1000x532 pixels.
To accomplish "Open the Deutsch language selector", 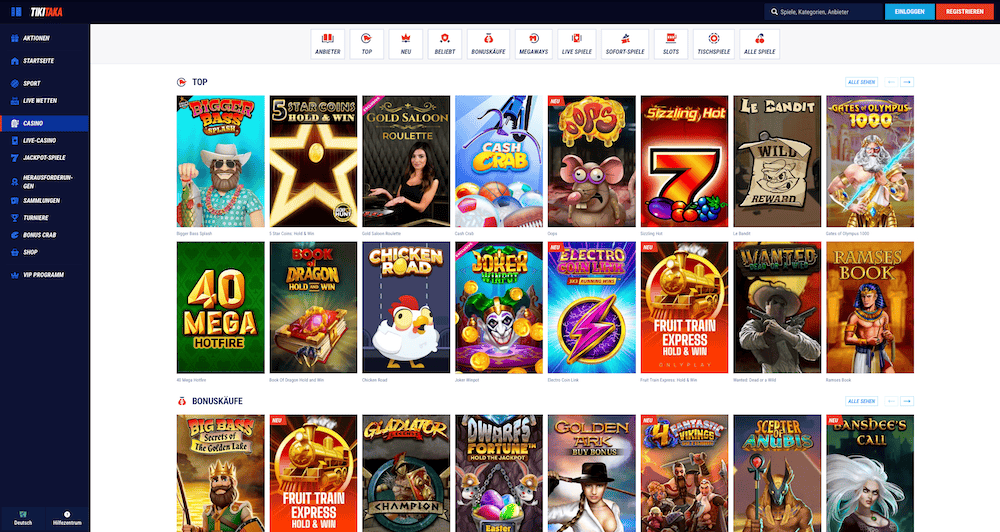I will pos(23,518).
